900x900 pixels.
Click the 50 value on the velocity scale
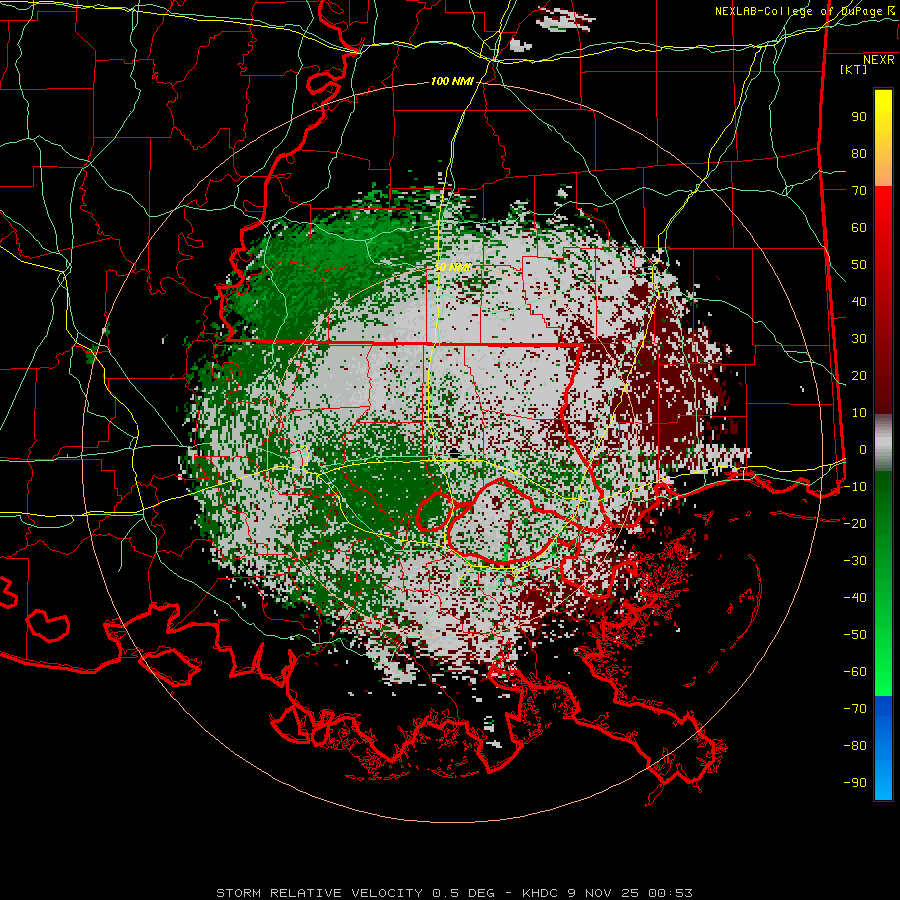point(859,265)
